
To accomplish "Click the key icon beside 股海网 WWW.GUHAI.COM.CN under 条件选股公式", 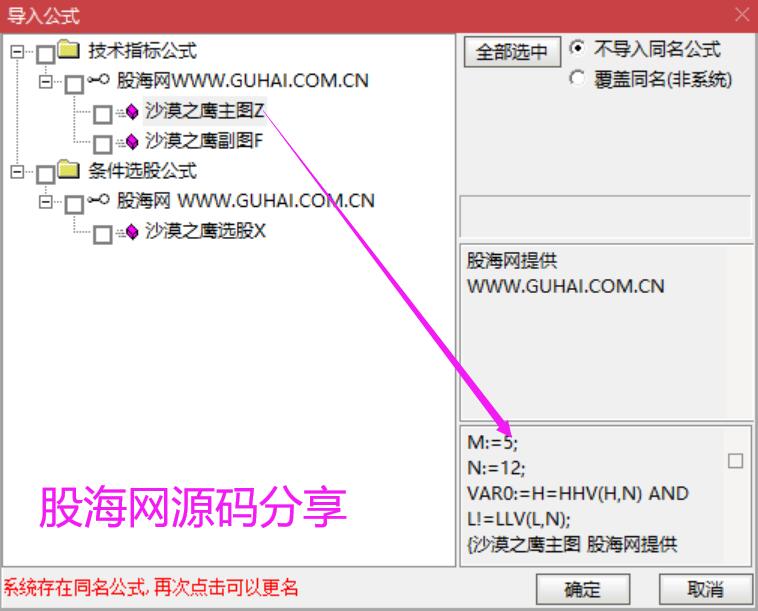I will coord(99,199).
